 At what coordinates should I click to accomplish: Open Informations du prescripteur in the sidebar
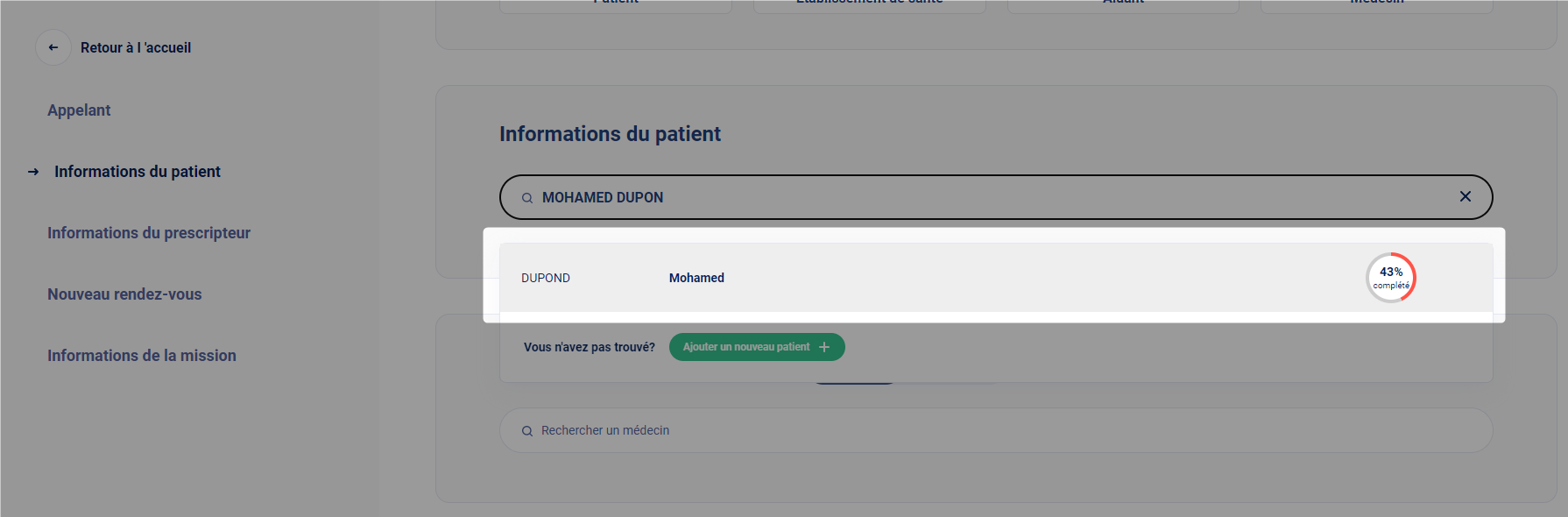149,233
